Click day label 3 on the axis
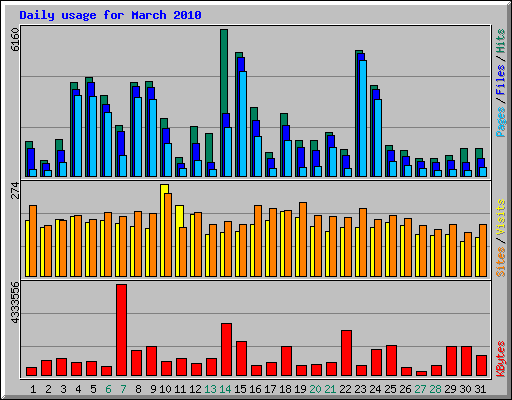The image size is (512, 400). (63, 389)
